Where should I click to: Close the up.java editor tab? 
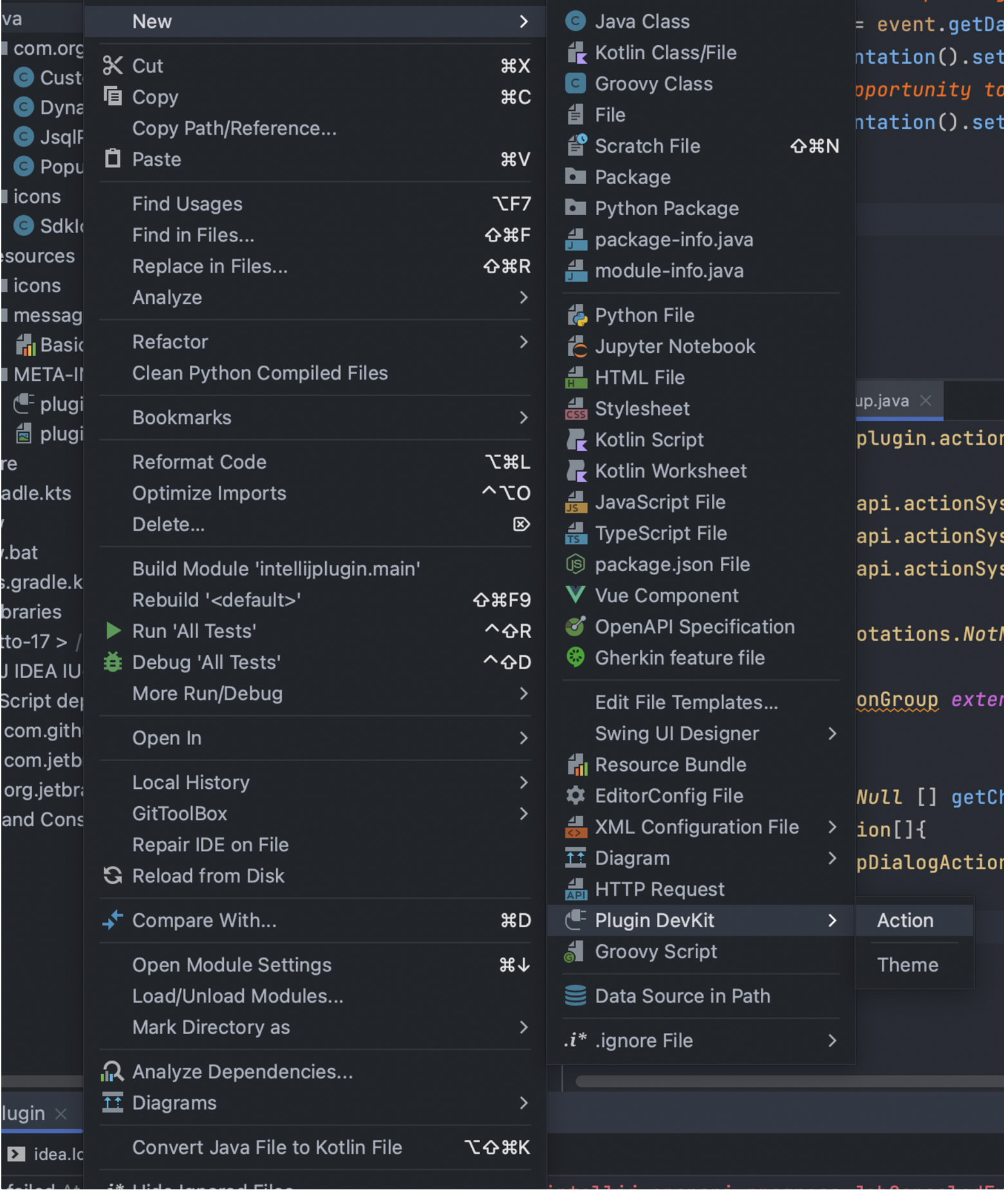pos(926,401)
